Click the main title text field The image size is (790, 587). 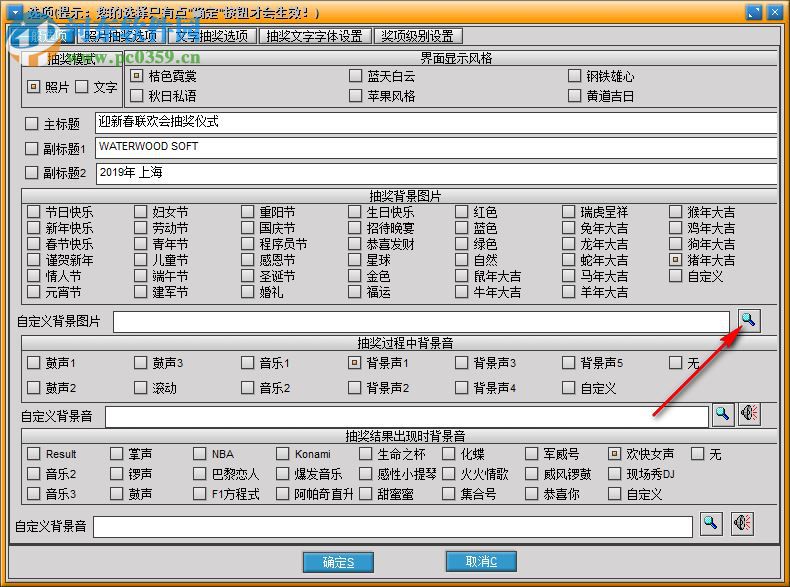436,123
